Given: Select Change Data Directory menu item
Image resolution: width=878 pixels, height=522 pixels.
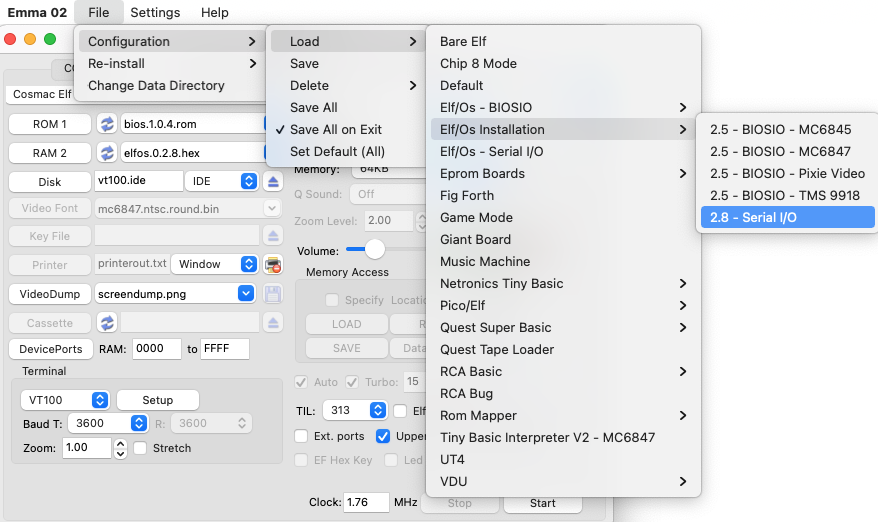Looking at the screenshot, I should (x=170, y=86).
